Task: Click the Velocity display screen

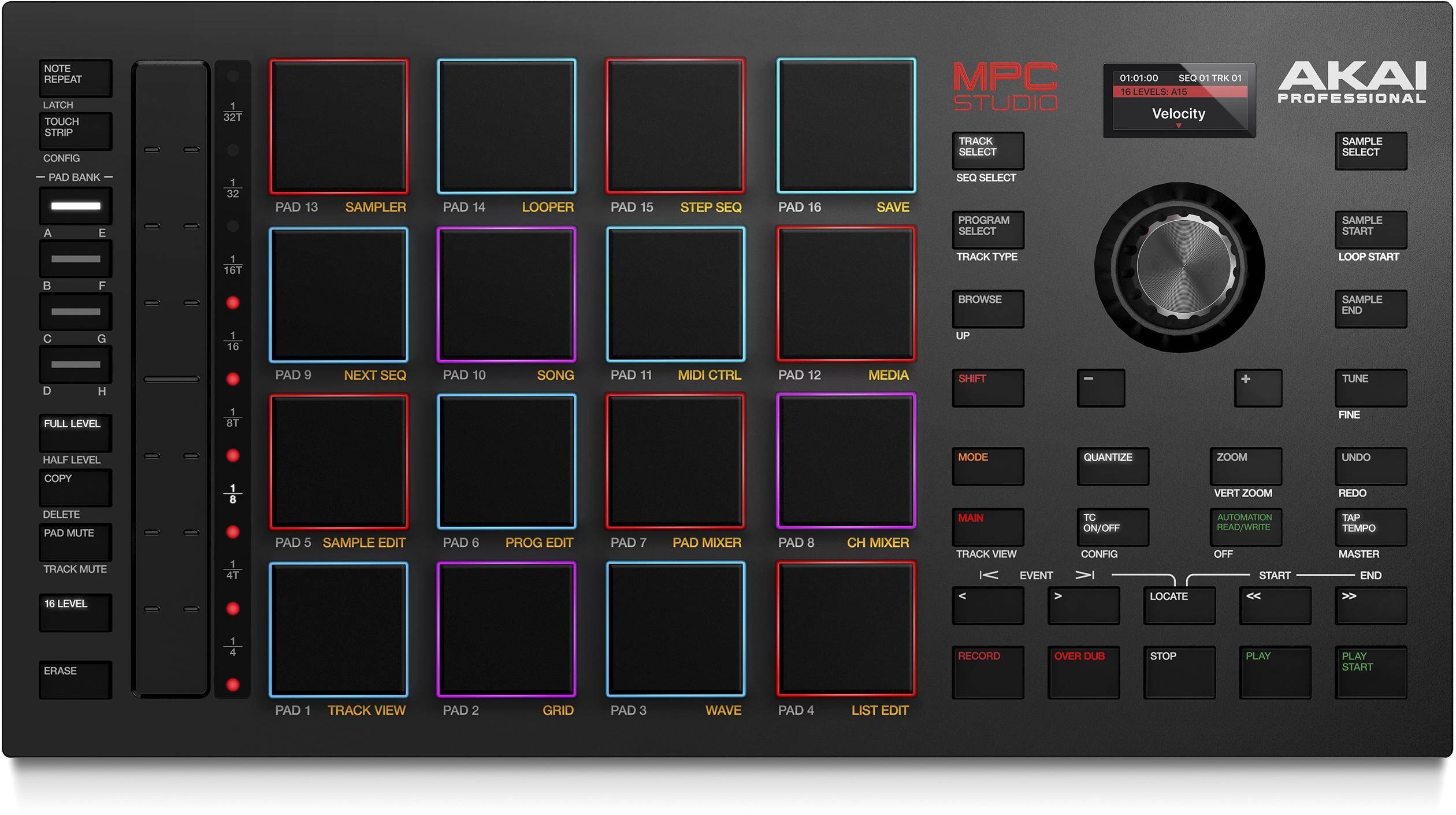Action: 1179,100
